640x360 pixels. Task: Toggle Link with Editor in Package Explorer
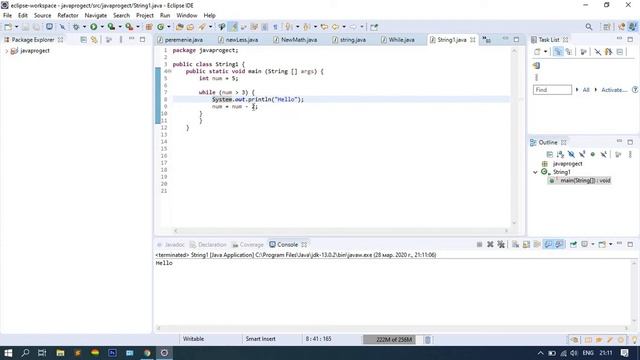[x=94, y=40]
